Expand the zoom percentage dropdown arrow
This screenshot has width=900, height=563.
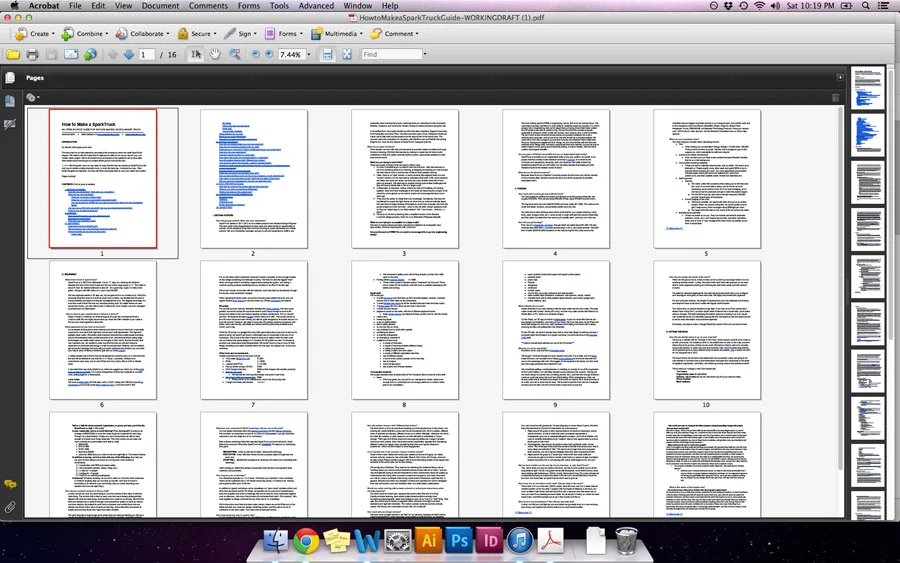point(309,55)
